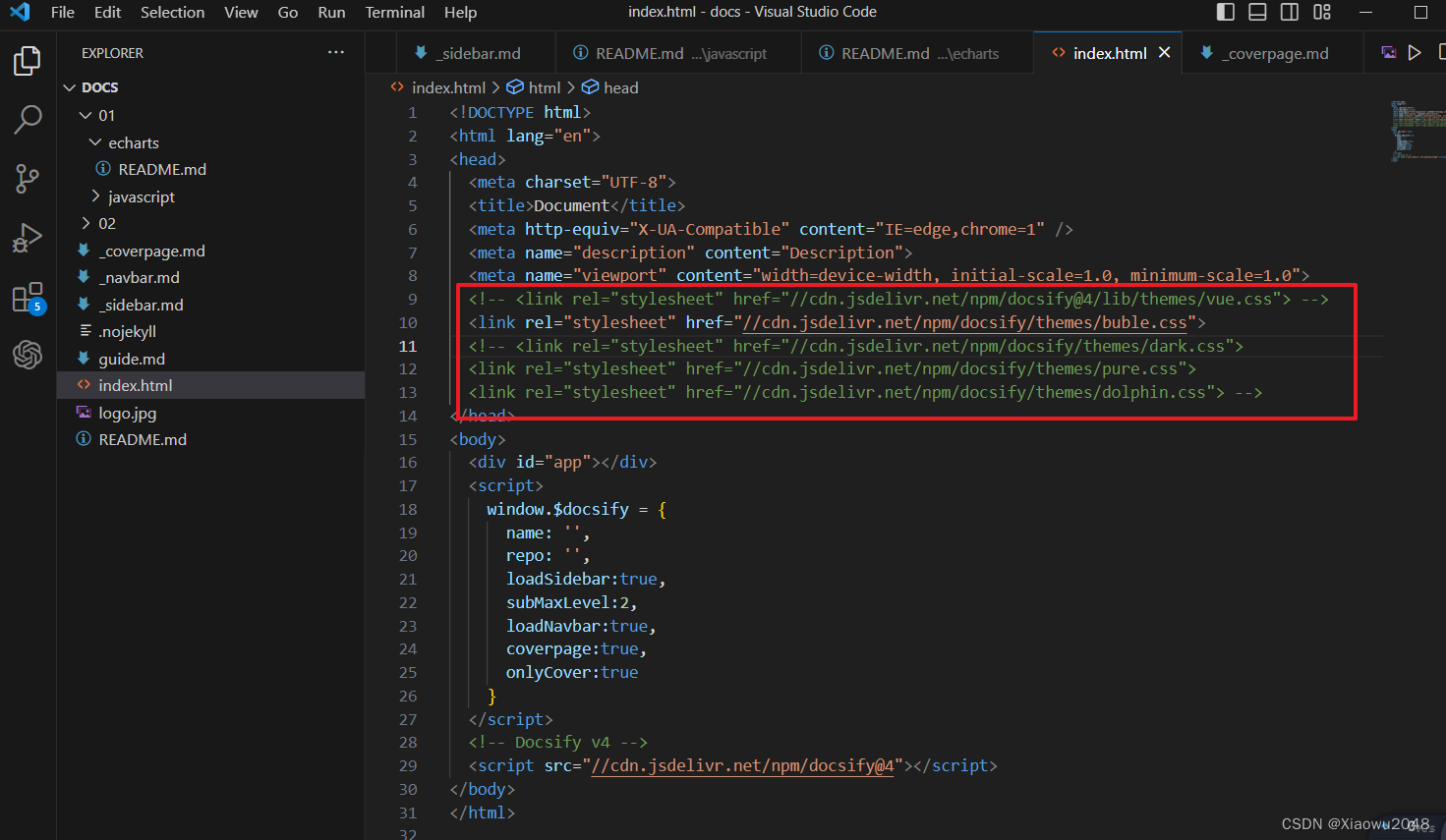
Task: Open the Edit menu
Action: pyautogui.click(x=108, y=12)
